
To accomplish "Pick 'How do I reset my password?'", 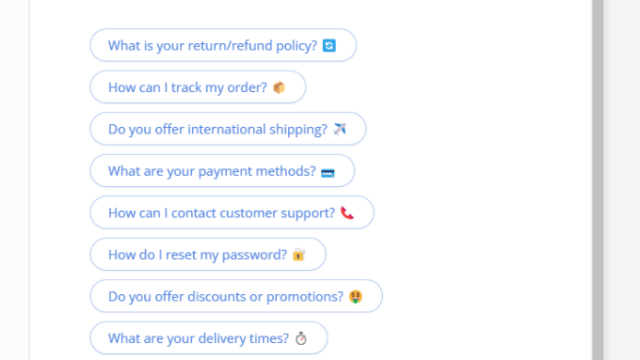I will click(x=208, y=254).
